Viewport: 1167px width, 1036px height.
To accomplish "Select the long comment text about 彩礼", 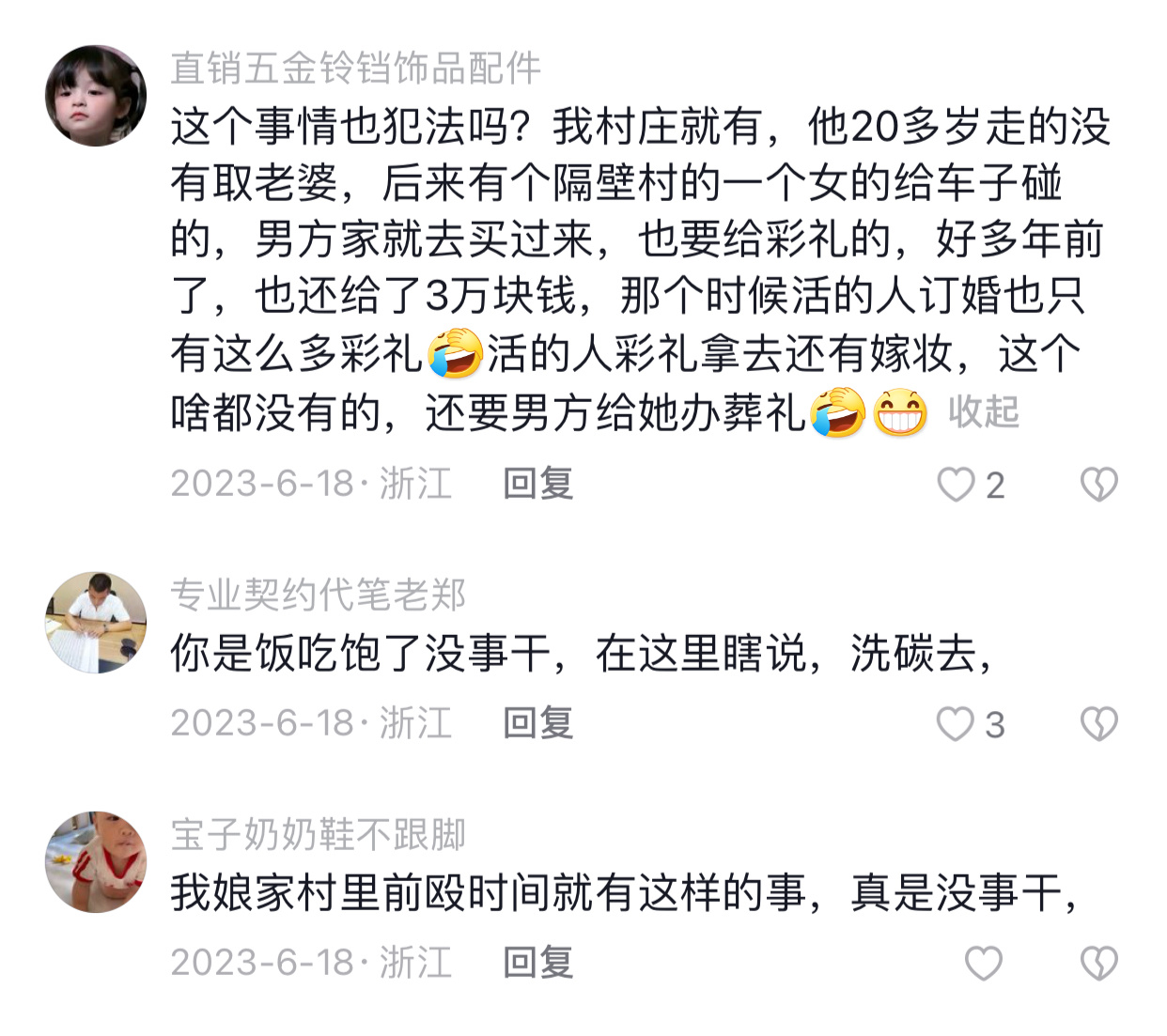I will pyautogui.click(x=641, y=270).
